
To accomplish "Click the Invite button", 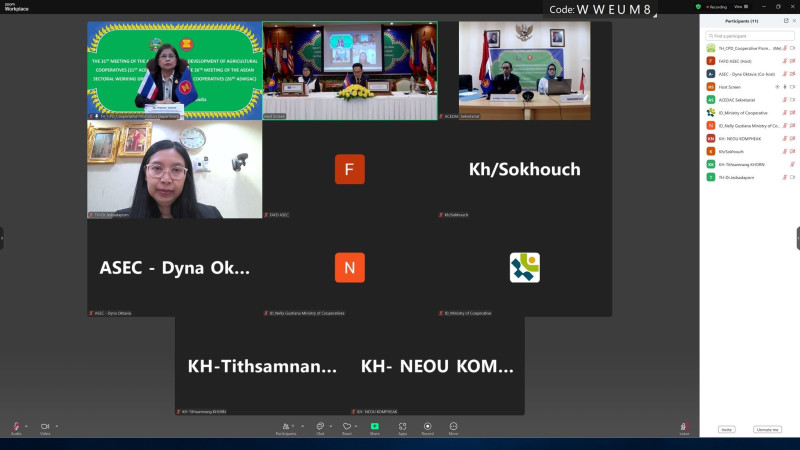I will coord(727,430).
